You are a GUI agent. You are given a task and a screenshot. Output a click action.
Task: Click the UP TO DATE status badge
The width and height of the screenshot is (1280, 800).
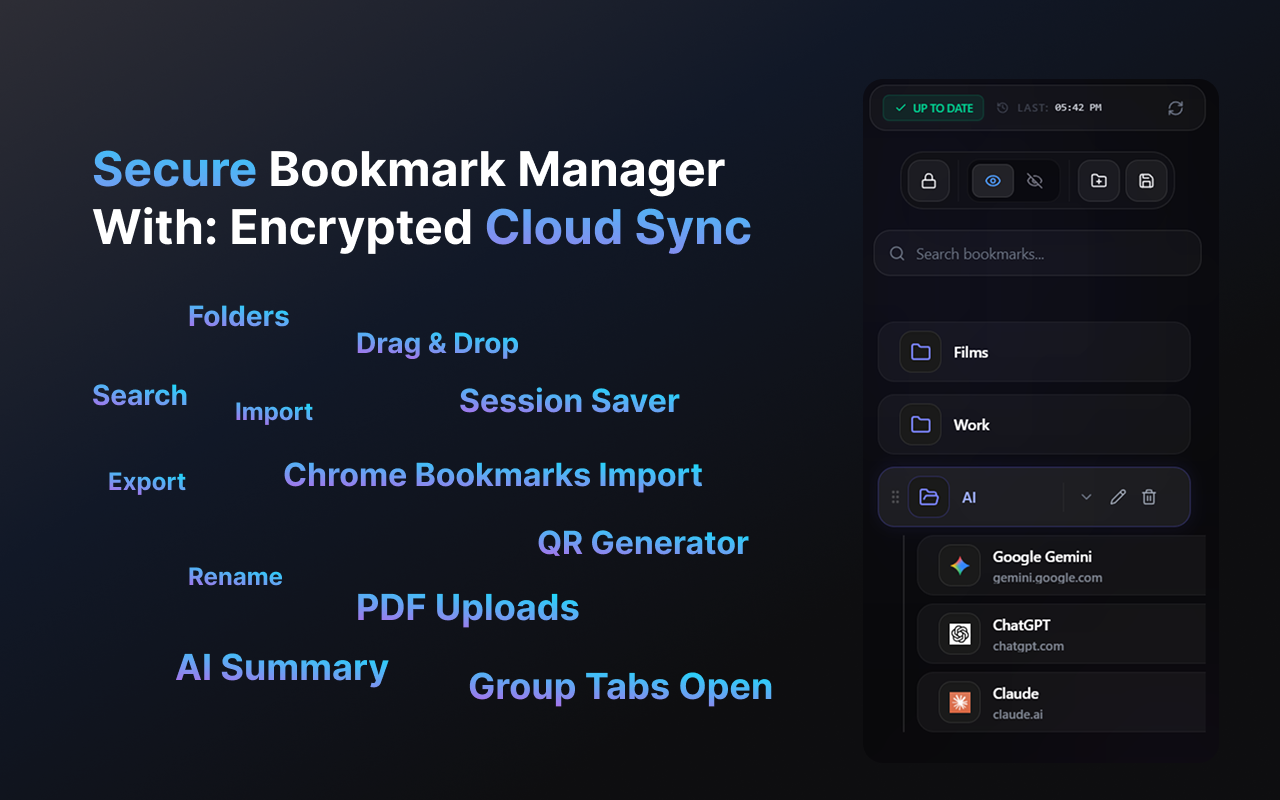(933, 108)
